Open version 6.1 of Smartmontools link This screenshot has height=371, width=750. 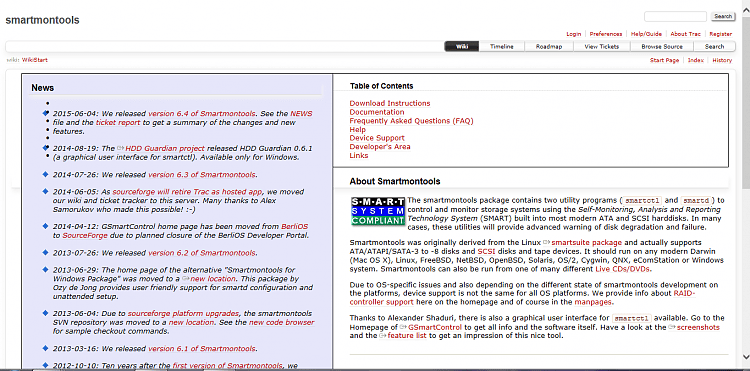click(202, 349)
